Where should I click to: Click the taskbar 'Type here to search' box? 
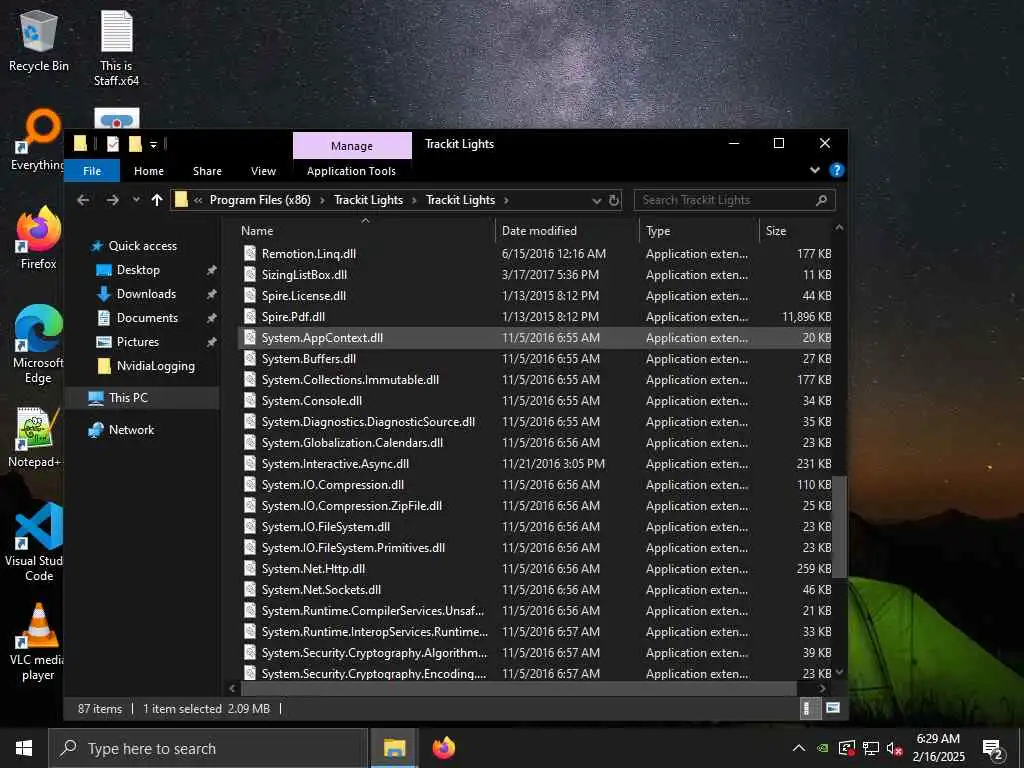(x=208, y=748)
